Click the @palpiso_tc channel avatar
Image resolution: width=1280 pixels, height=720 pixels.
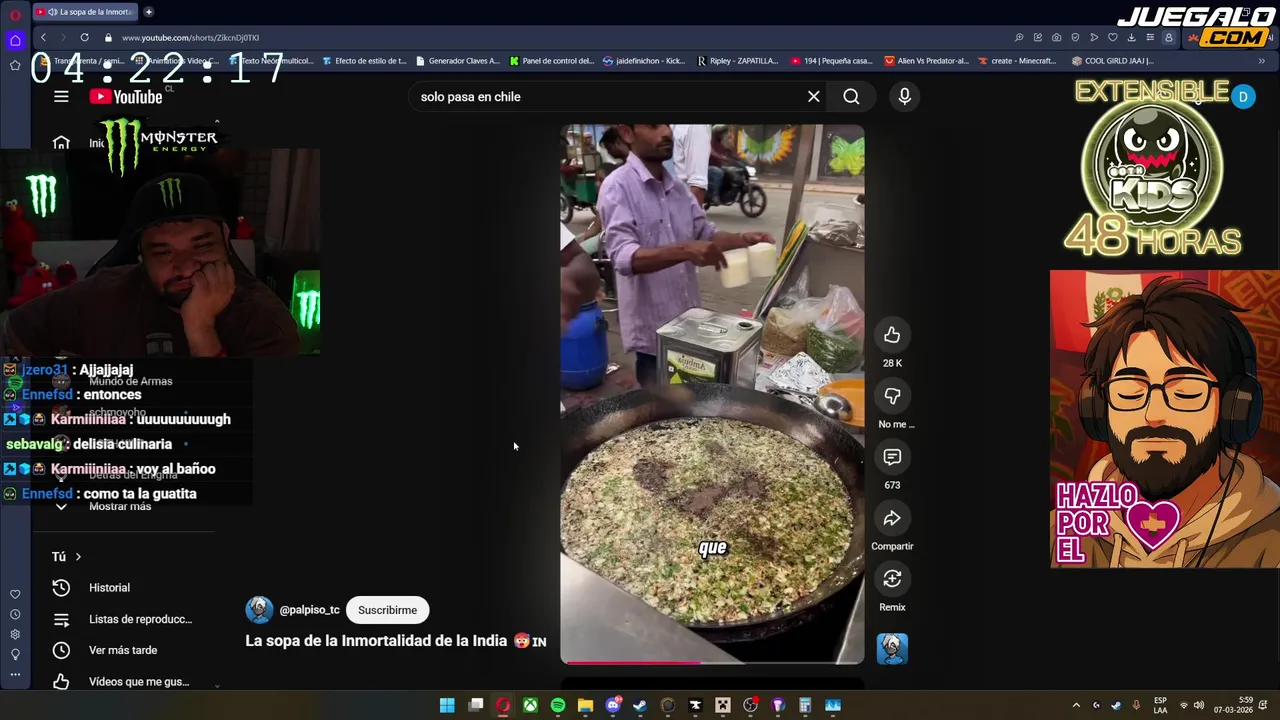click(x=259, y=610)
